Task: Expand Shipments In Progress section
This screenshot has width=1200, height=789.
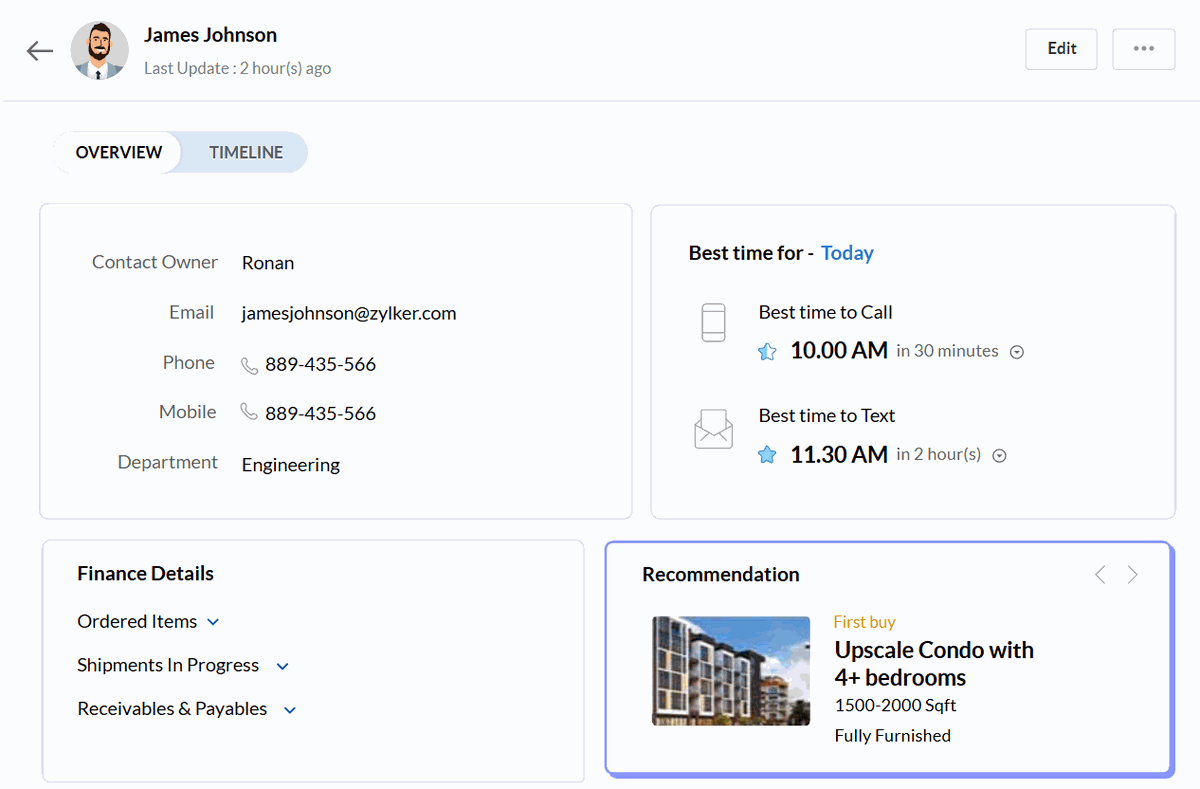Action: point(282,666)
